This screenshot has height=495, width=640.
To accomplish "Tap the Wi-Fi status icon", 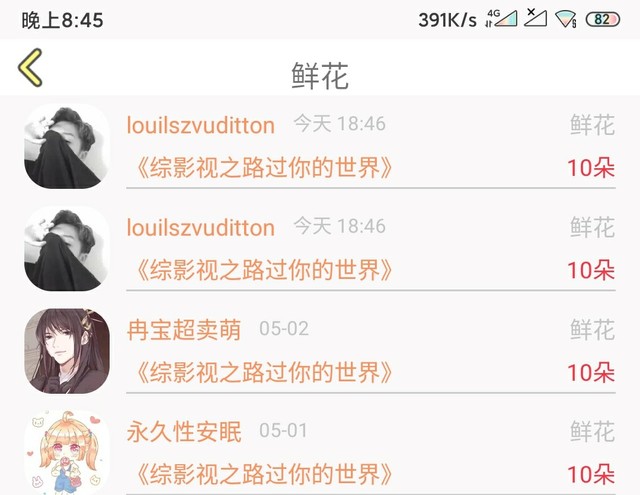I will pos(566,19).
